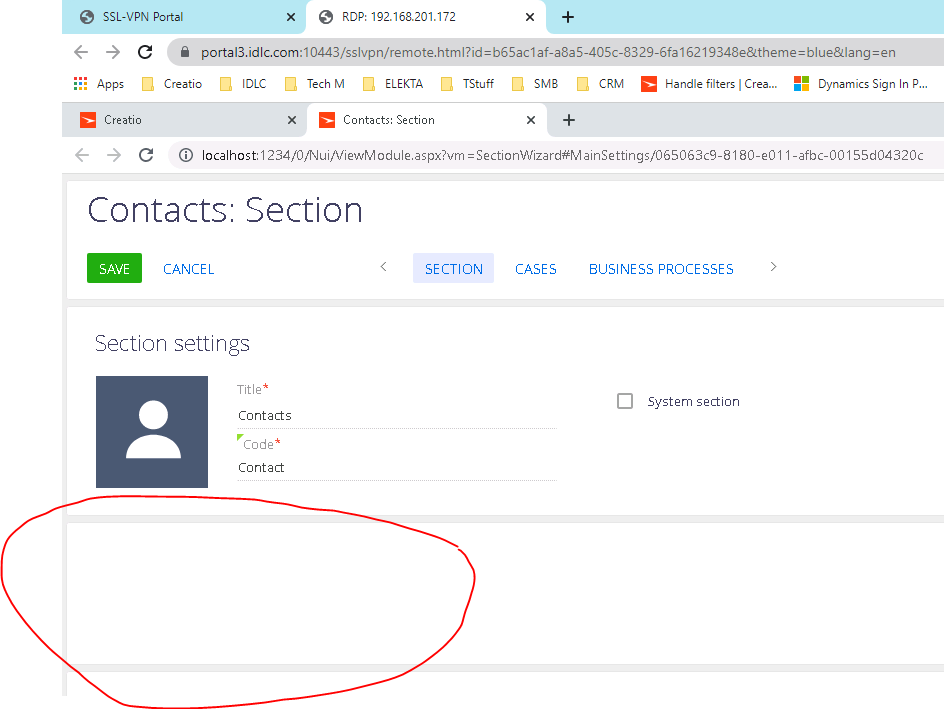This screenshot has height=709, width=944.
Task: Edit the Title field containing Contacts
Action: [397, 415]
